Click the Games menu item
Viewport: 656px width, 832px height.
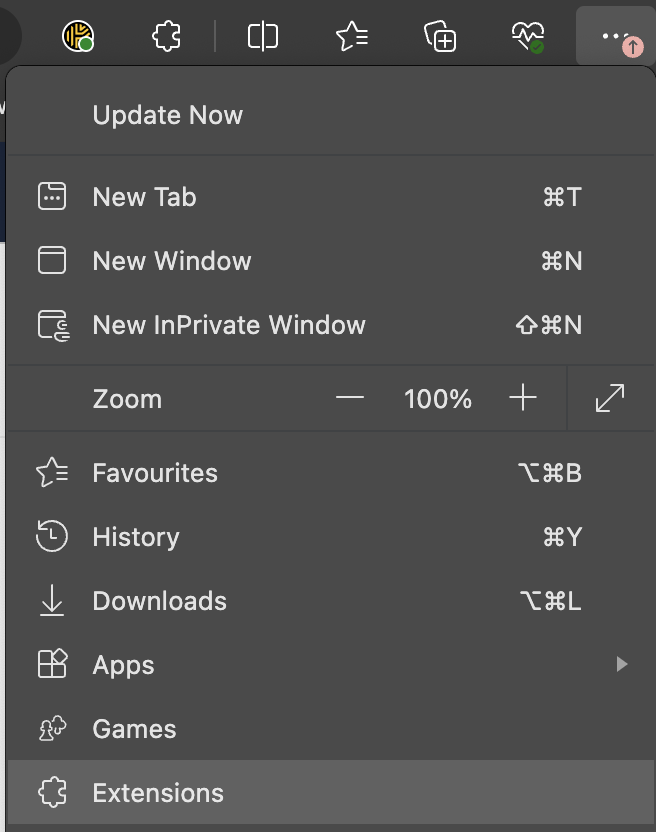point(135,729)
